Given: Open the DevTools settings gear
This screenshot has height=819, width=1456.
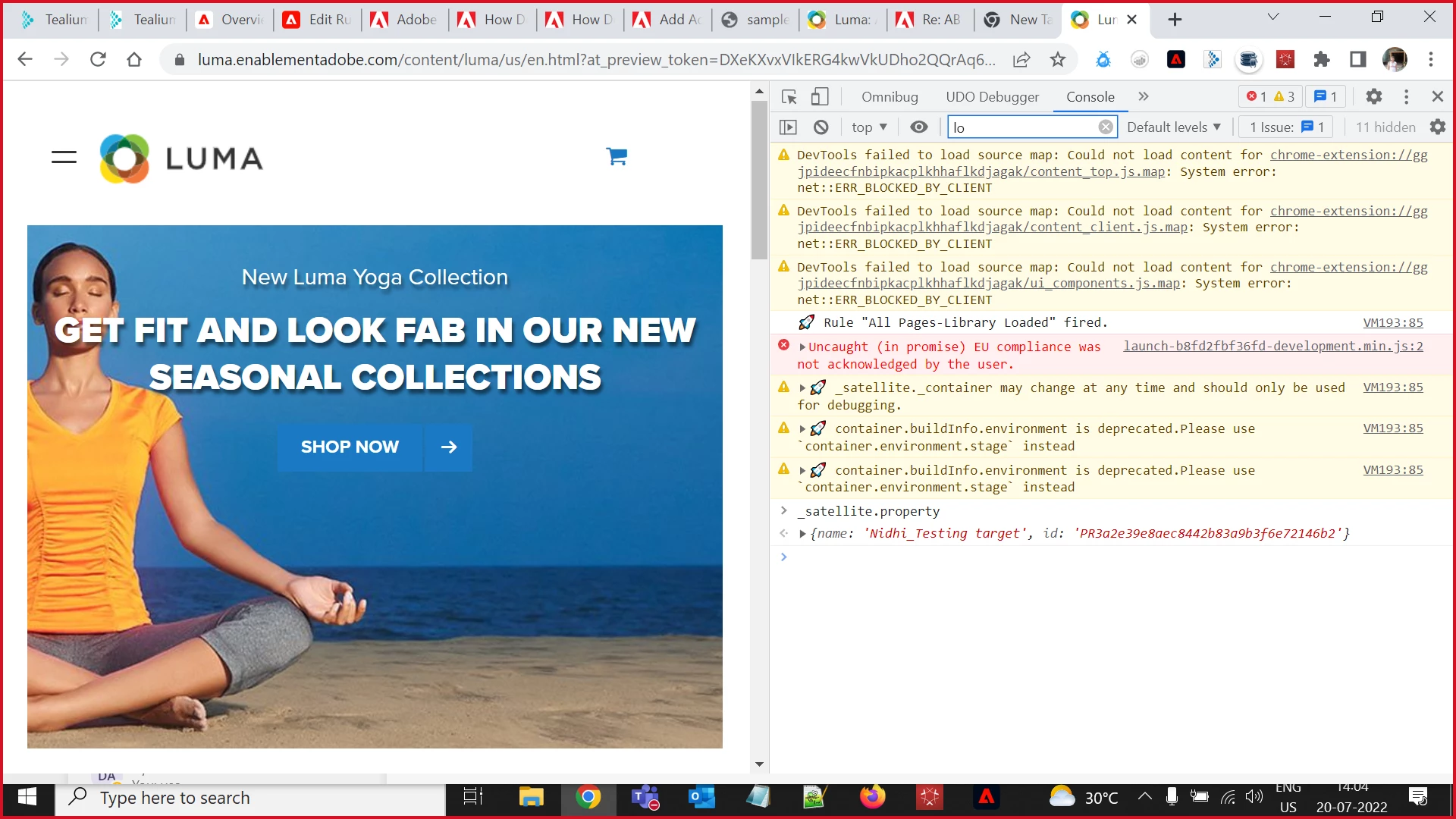Looking at the screenshot, I should tap(1373, 96).
